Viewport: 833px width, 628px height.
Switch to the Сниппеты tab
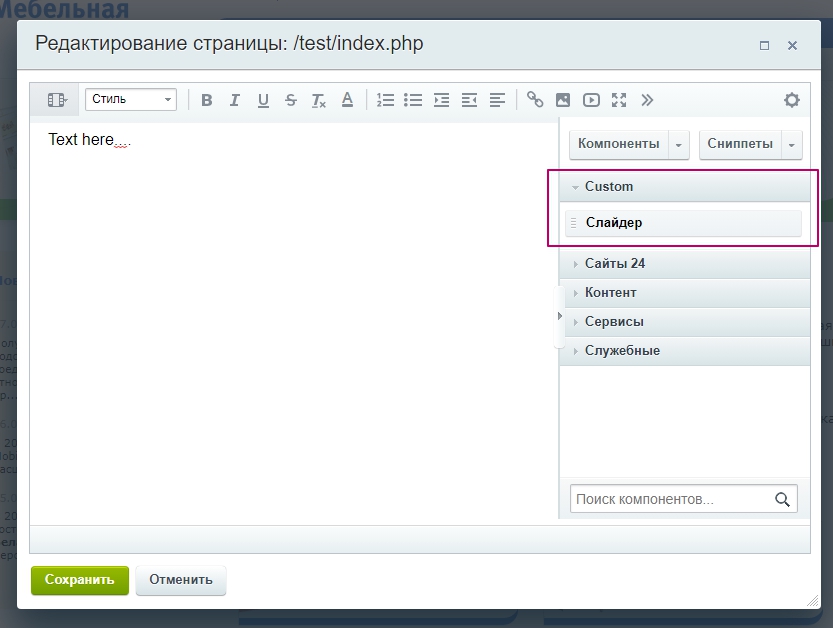coord(740,144)
